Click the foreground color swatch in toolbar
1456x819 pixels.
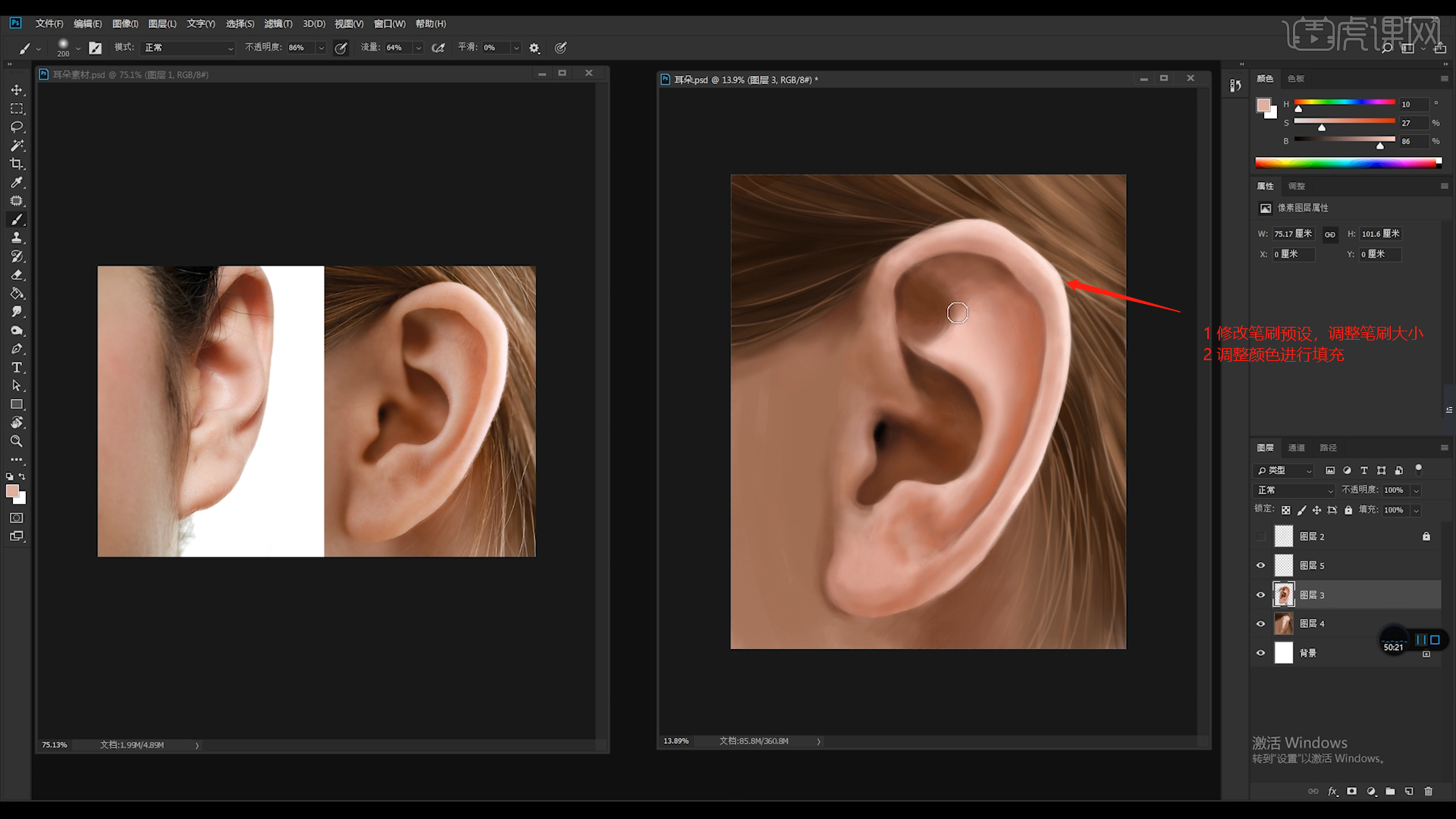12,491
